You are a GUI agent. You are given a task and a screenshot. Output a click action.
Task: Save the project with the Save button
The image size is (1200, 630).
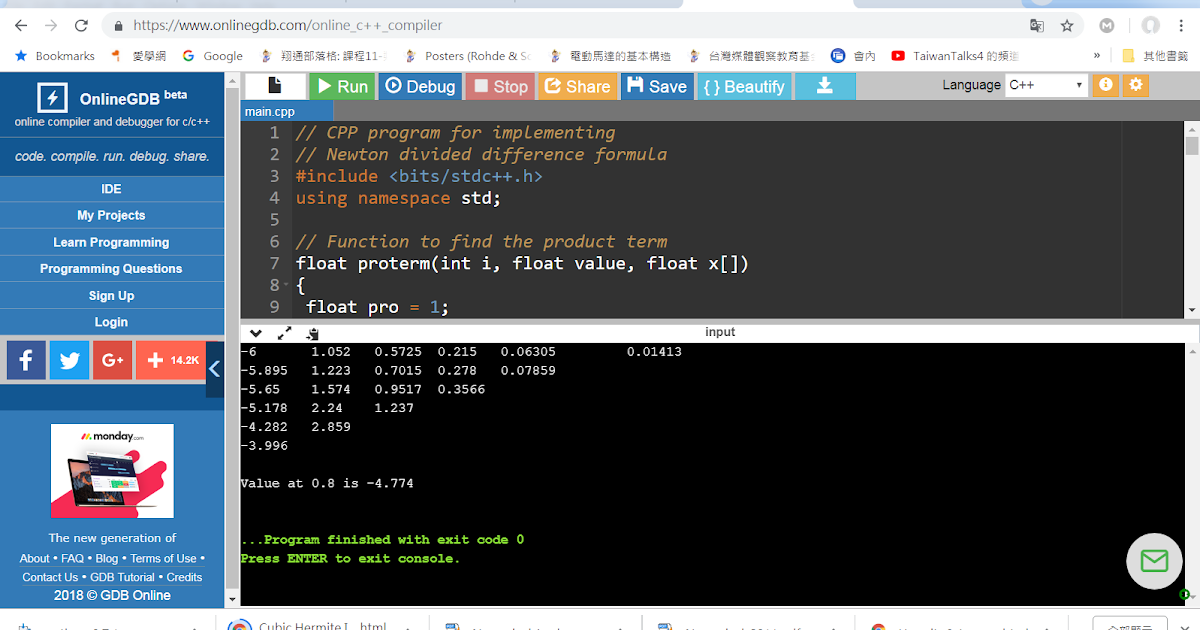click(x=657, y=87)
